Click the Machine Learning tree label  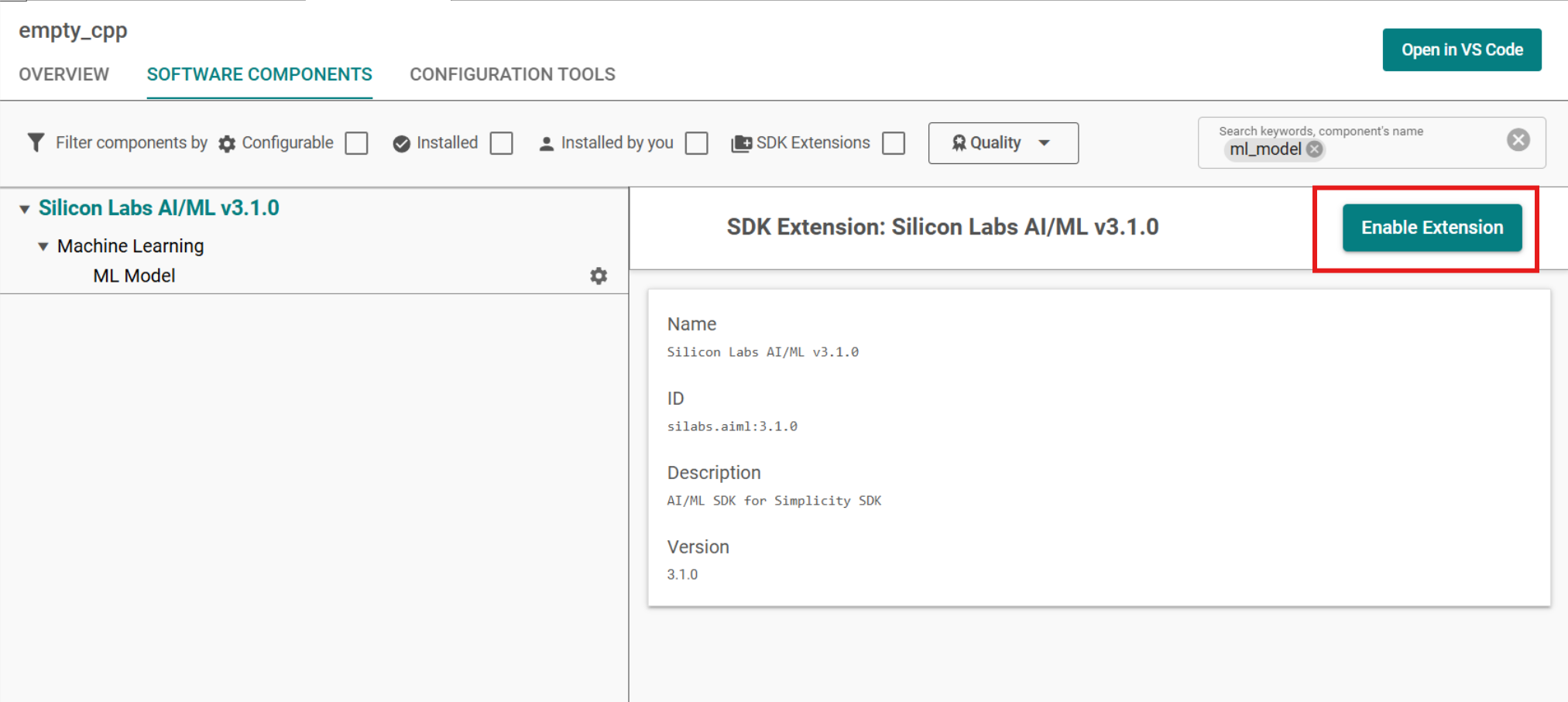[x=130, y=246]
